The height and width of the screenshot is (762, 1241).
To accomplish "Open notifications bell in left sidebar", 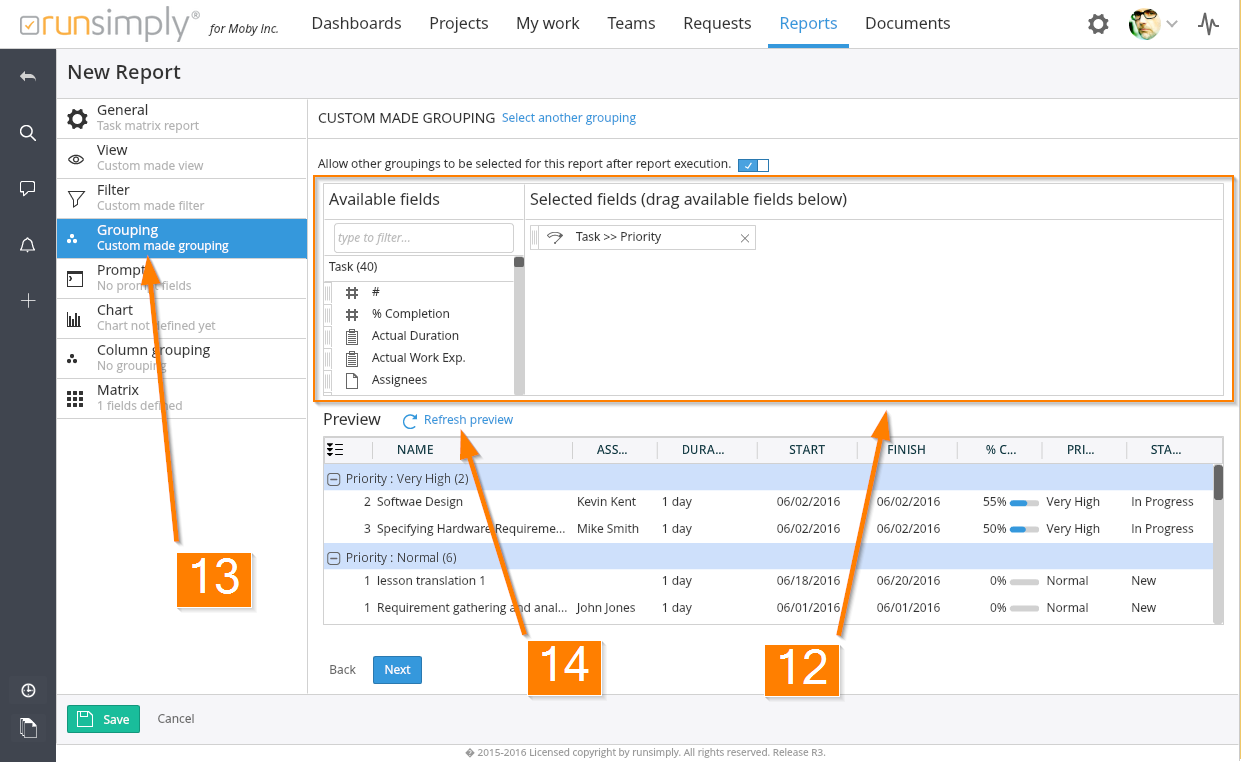I will click(x=28, y=245).
